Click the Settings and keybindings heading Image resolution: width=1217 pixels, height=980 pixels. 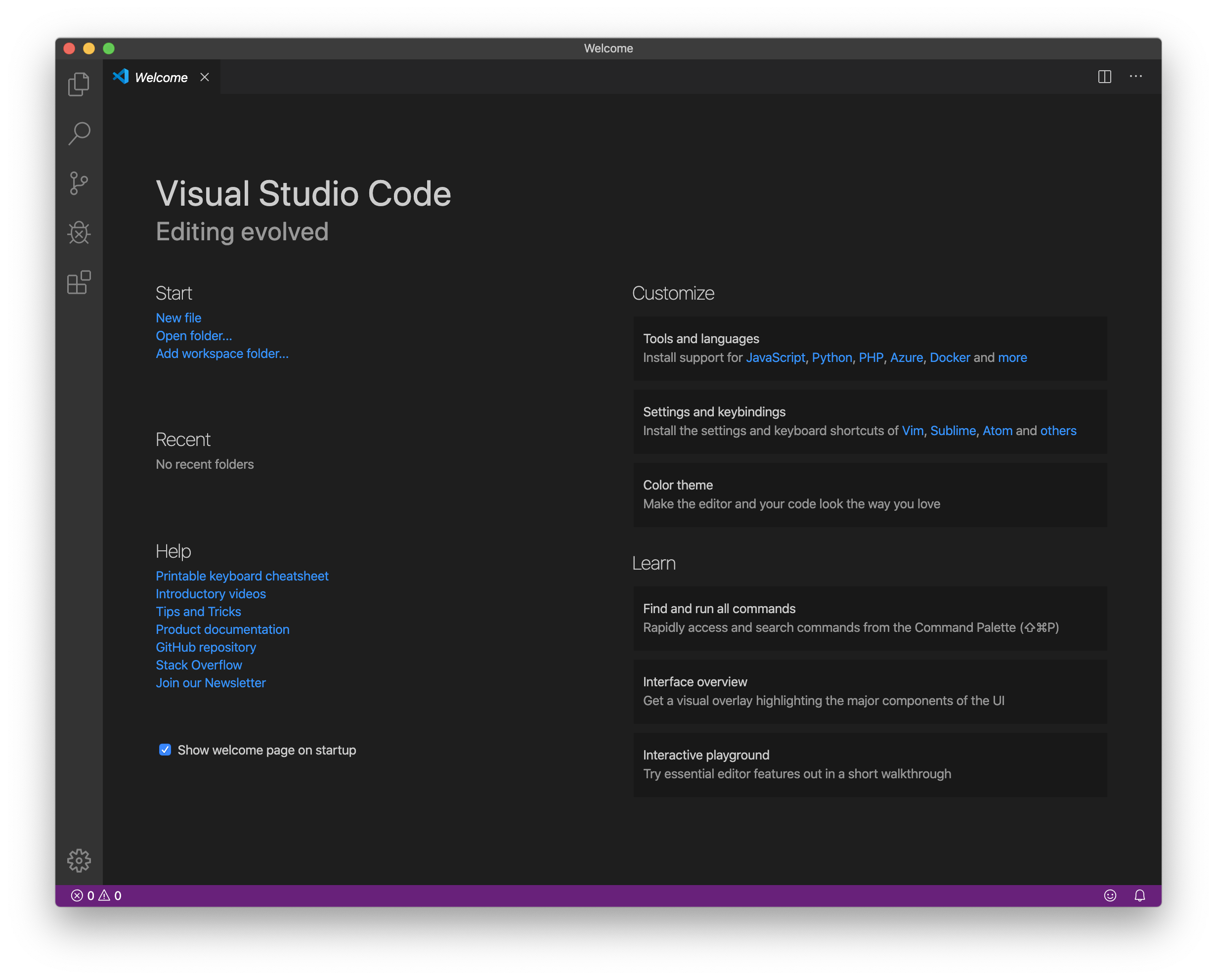click(x=714, y=412)
